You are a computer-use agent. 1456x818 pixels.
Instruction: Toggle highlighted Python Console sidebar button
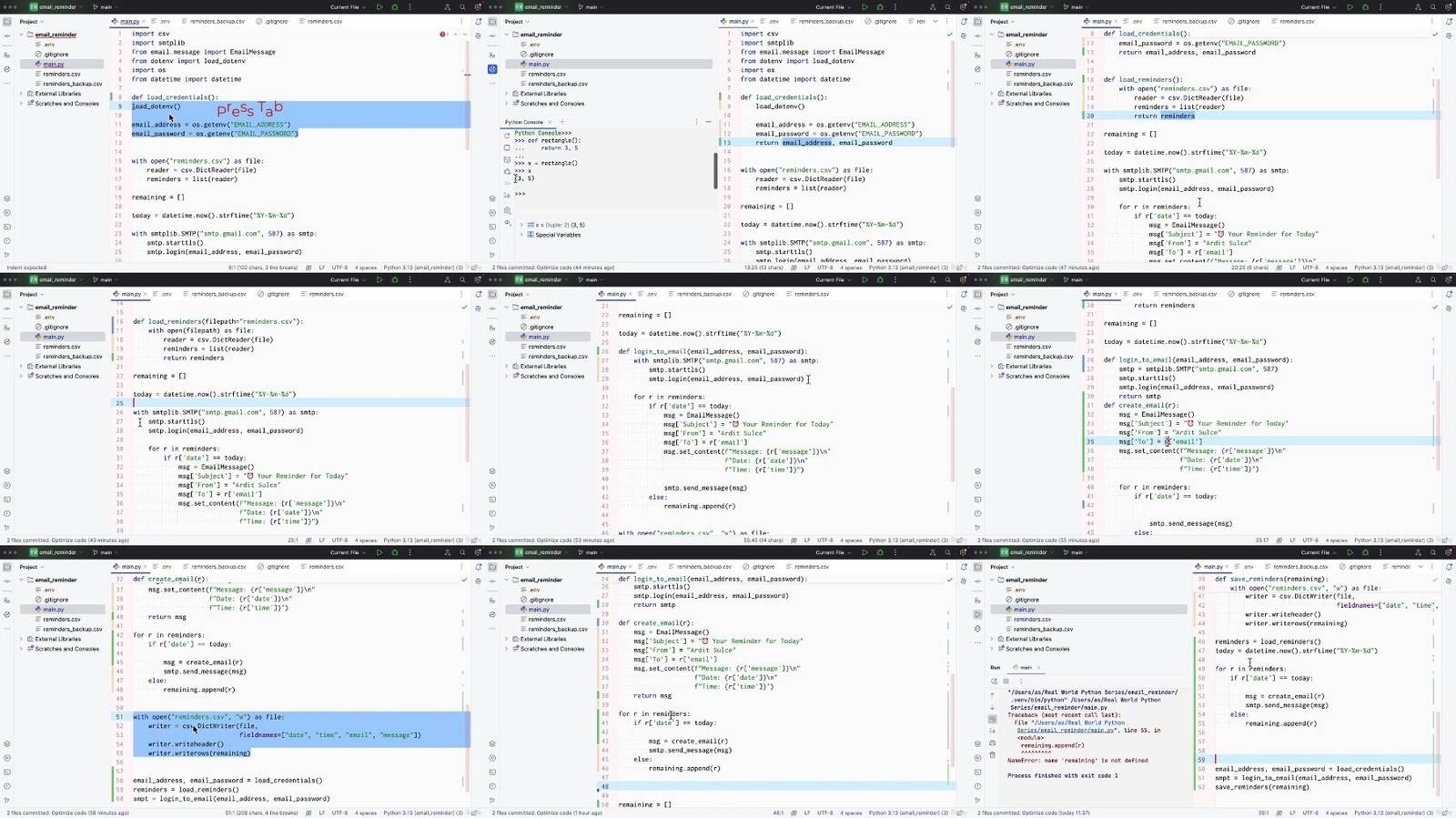coord(492,68)
